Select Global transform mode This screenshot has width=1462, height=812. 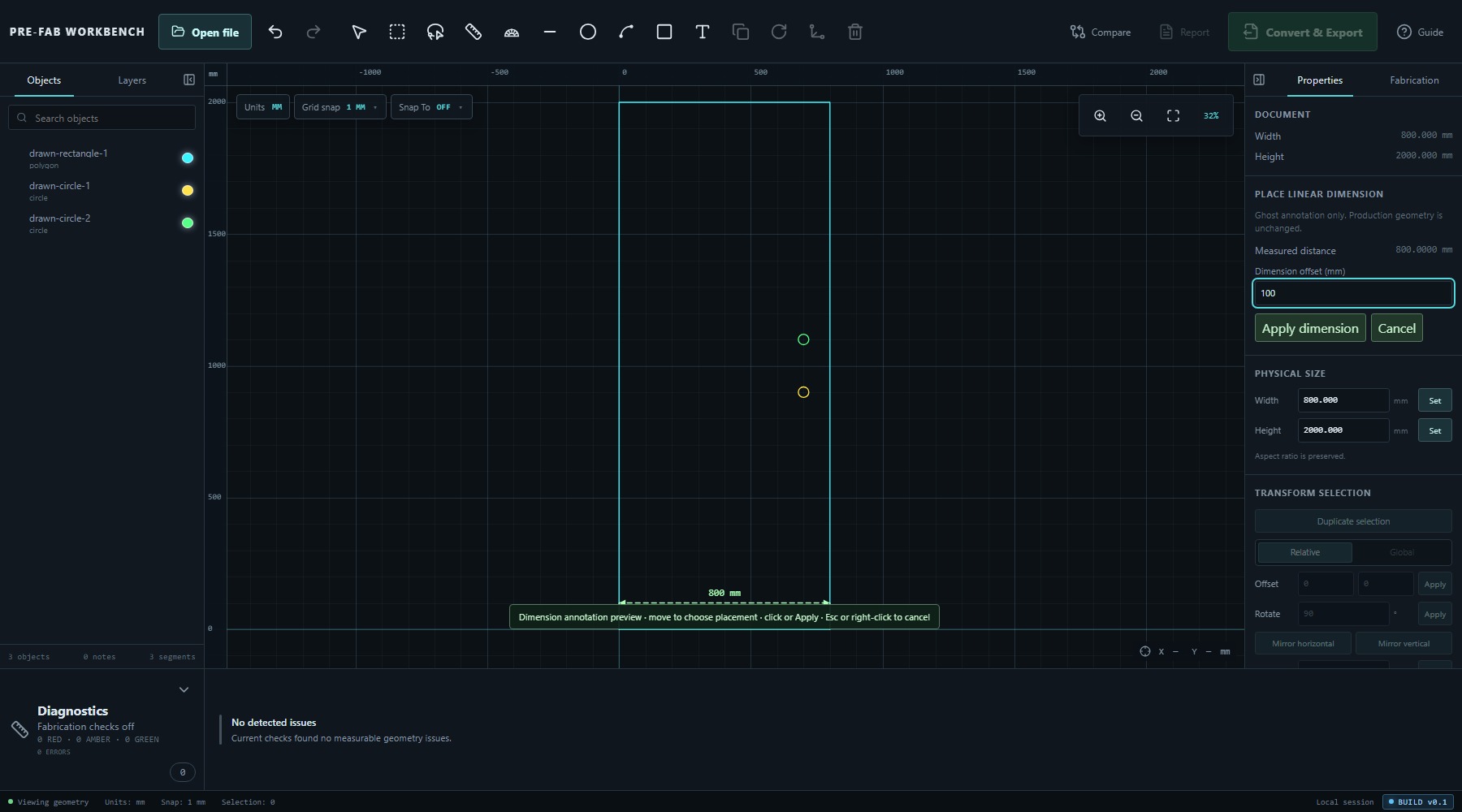point(1401,552)
